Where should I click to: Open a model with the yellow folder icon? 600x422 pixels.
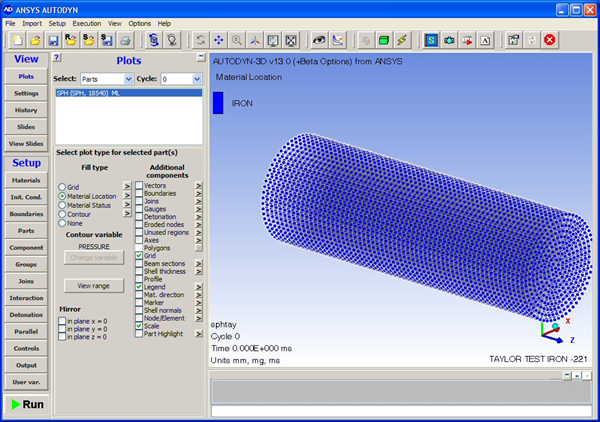[35, 40]
